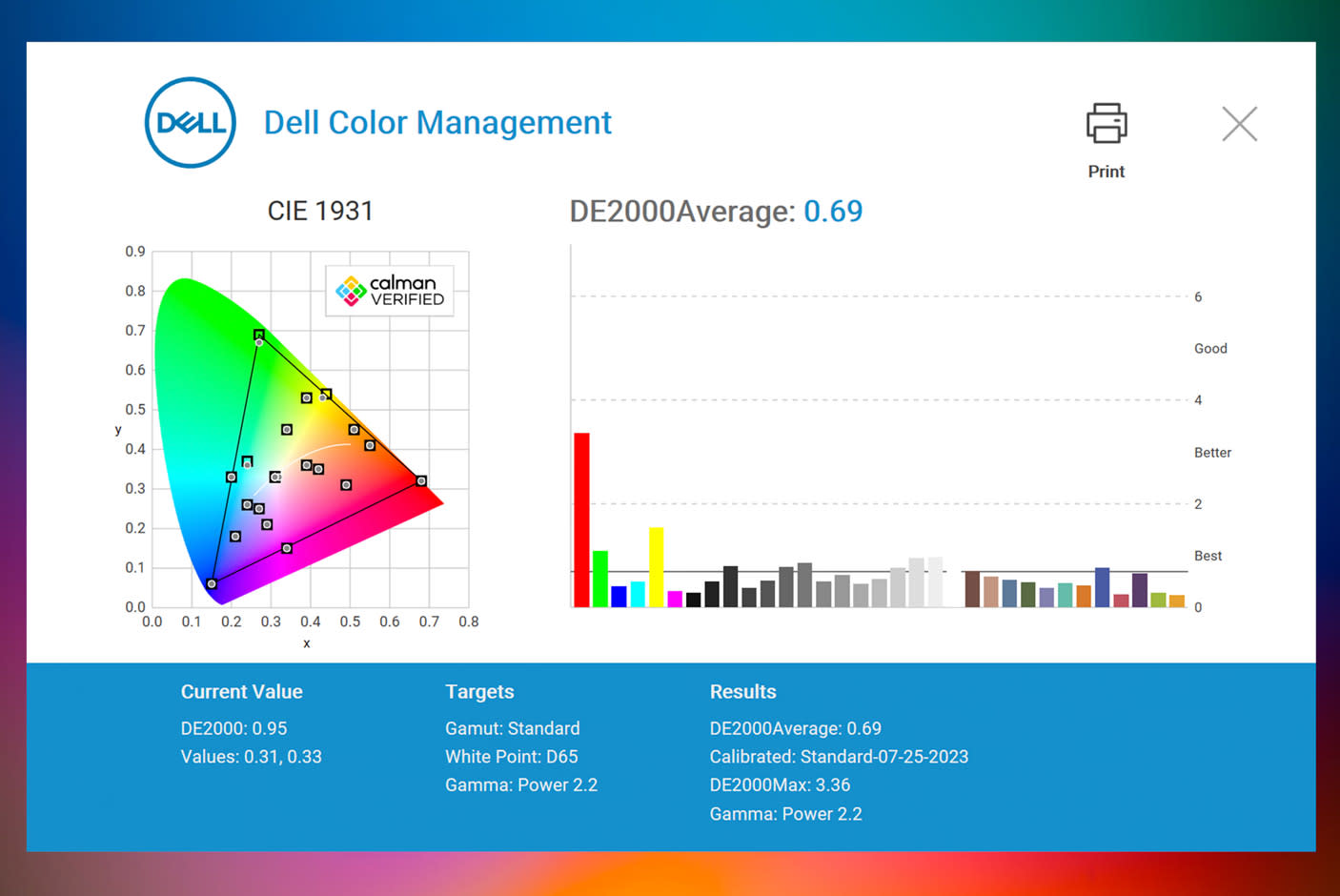Click the "Best" label on chart axis
Image resolution: width=1340 pixels, height=896 pixels.
click(x=1208, y=556)
